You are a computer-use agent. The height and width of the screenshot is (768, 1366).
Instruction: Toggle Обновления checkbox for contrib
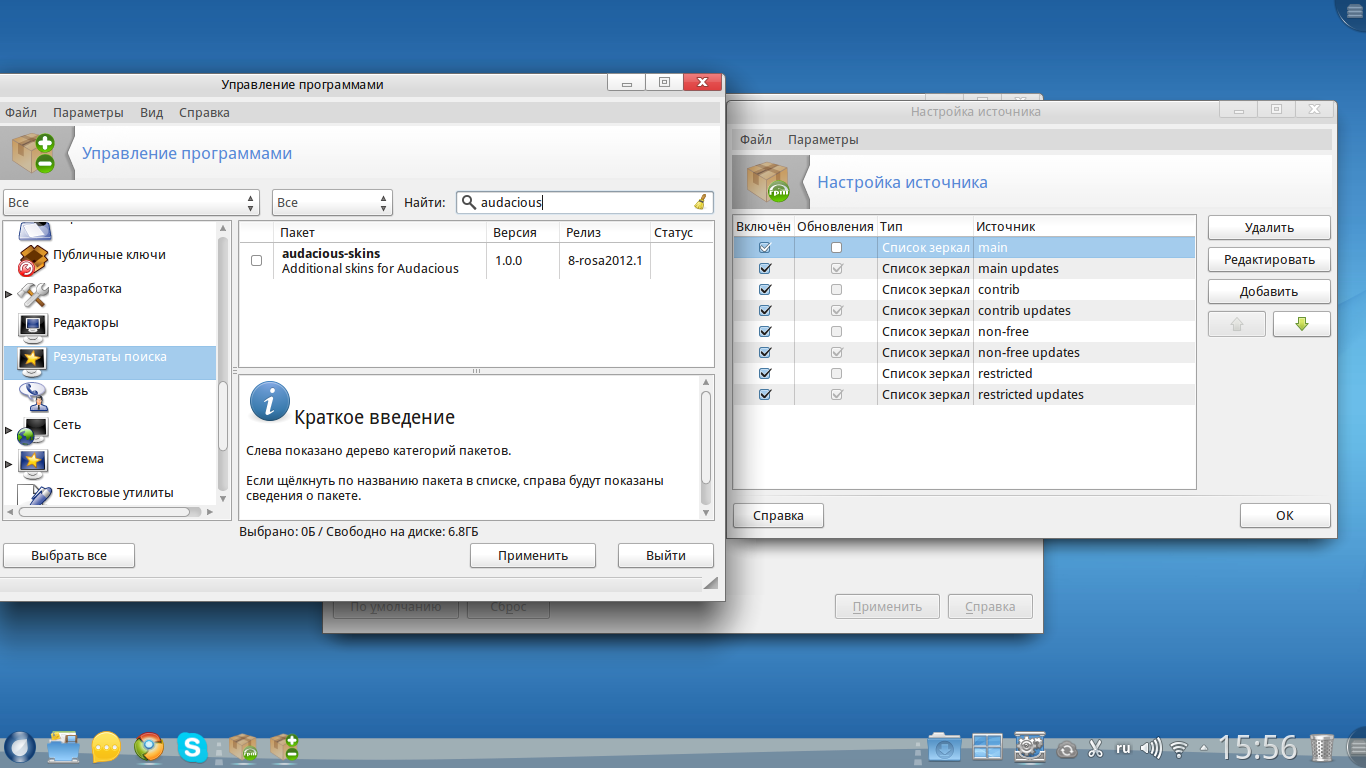click(836, 289)
